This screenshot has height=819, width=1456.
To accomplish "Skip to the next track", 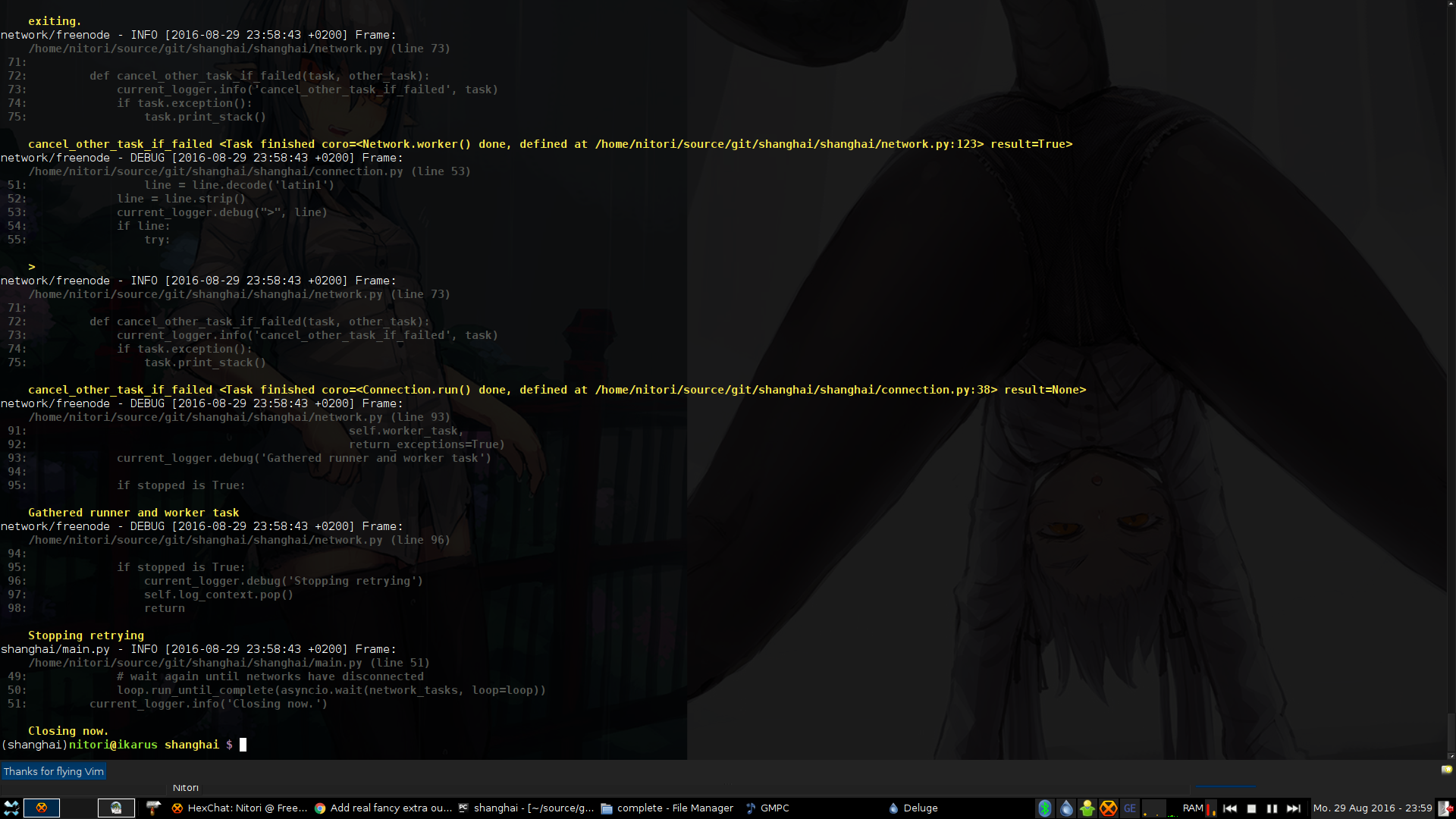I will pos(1294,808).
